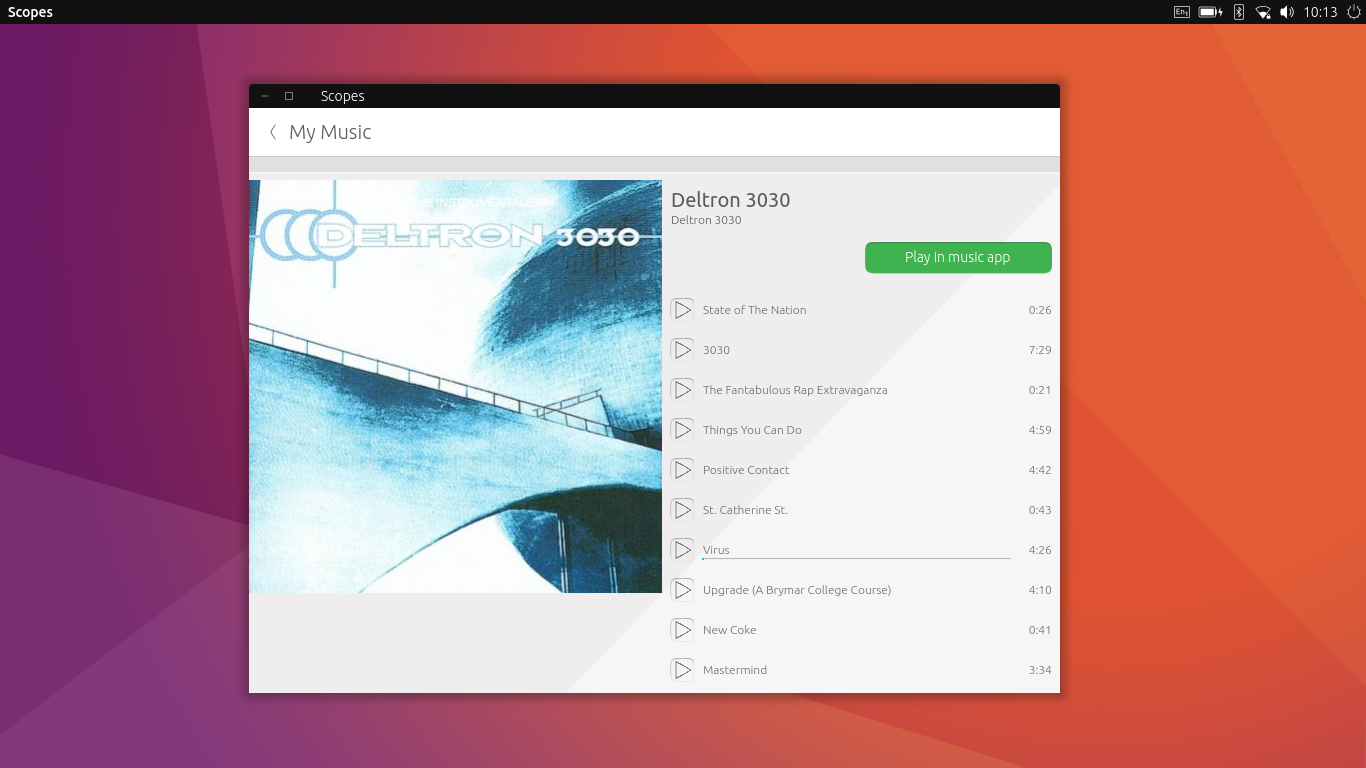Play the track Things You Can Do

[682, 430]
